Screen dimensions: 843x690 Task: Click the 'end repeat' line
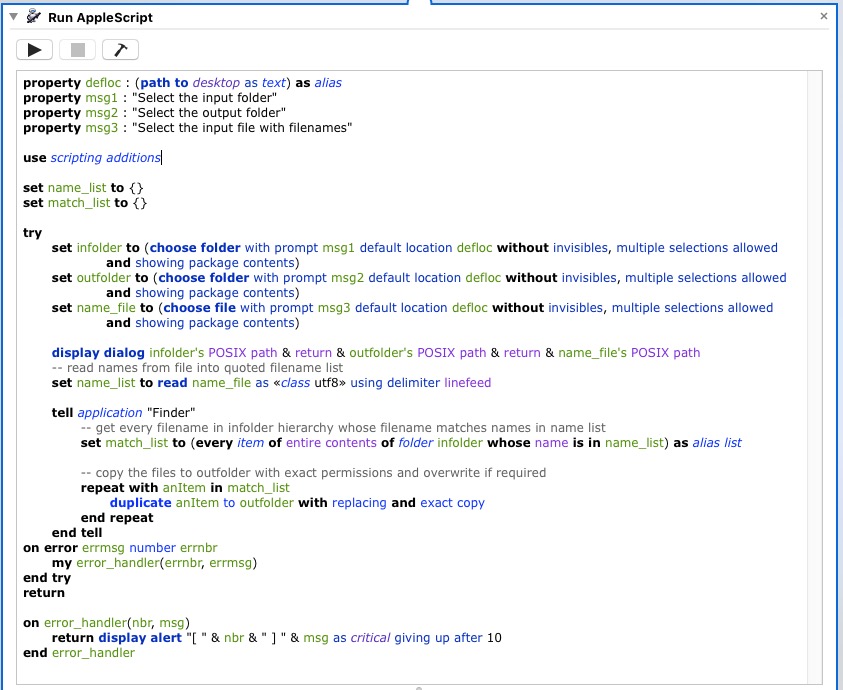pyautogui.click(x=117, y=518)
